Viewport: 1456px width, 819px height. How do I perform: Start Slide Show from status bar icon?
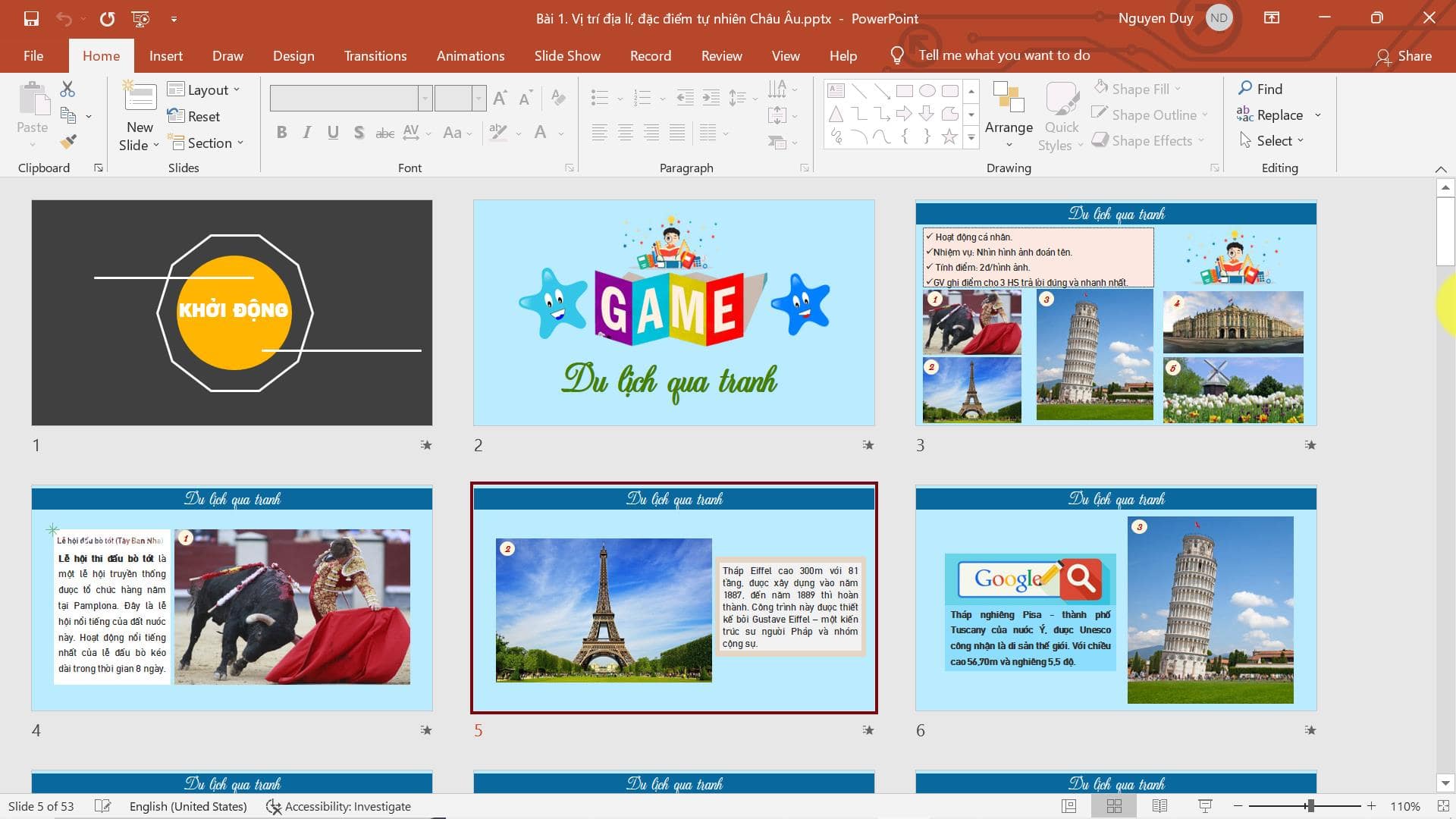[x=1205, y=806]
